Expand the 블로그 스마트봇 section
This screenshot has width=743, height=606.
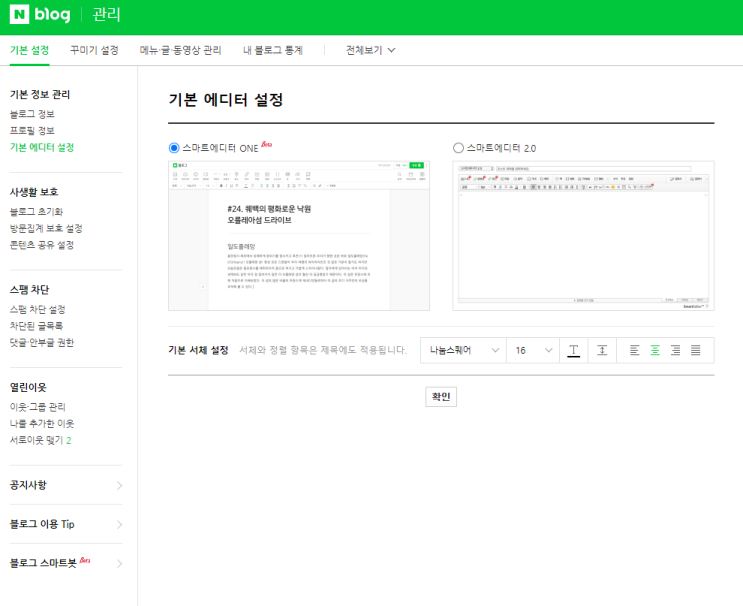(66, 563)
